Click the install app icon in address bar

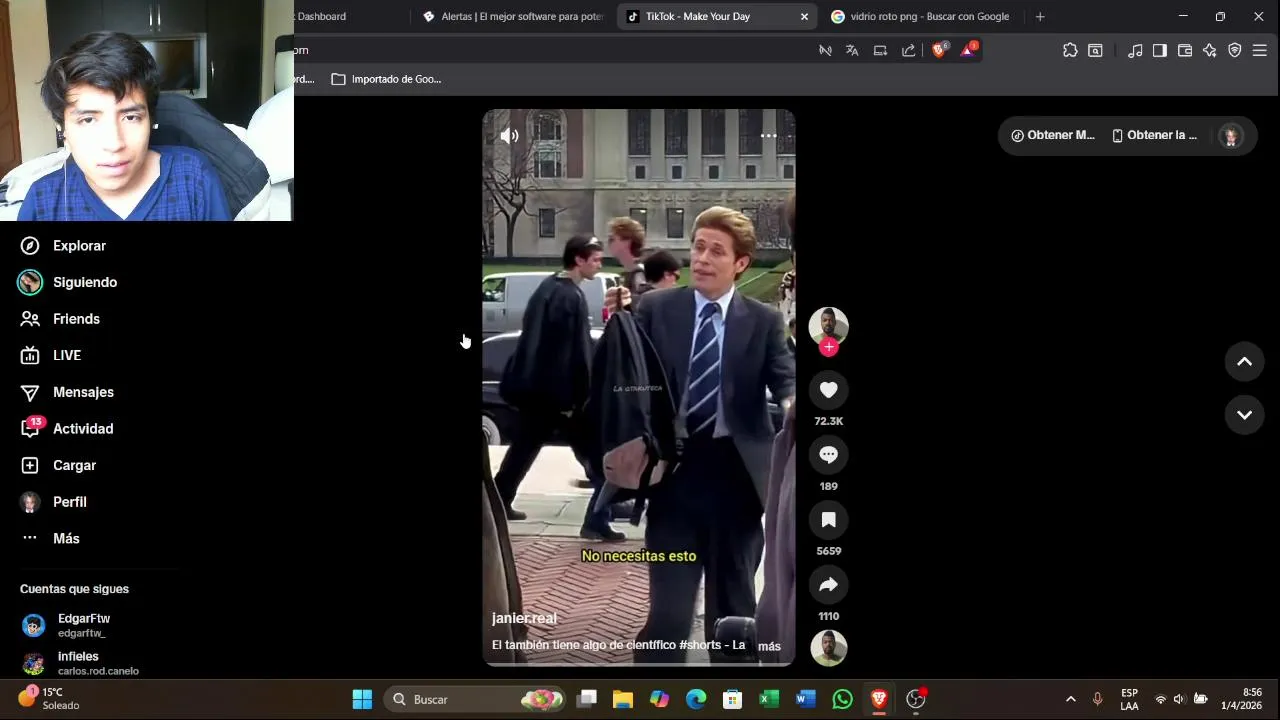(x=880, y=50)
